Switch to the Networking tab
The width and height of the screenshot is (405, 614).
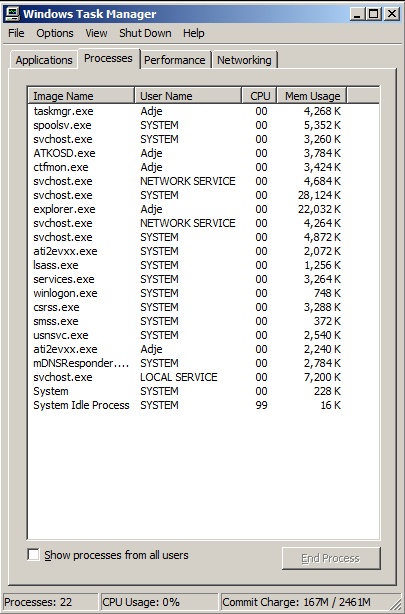coord(244,60)
